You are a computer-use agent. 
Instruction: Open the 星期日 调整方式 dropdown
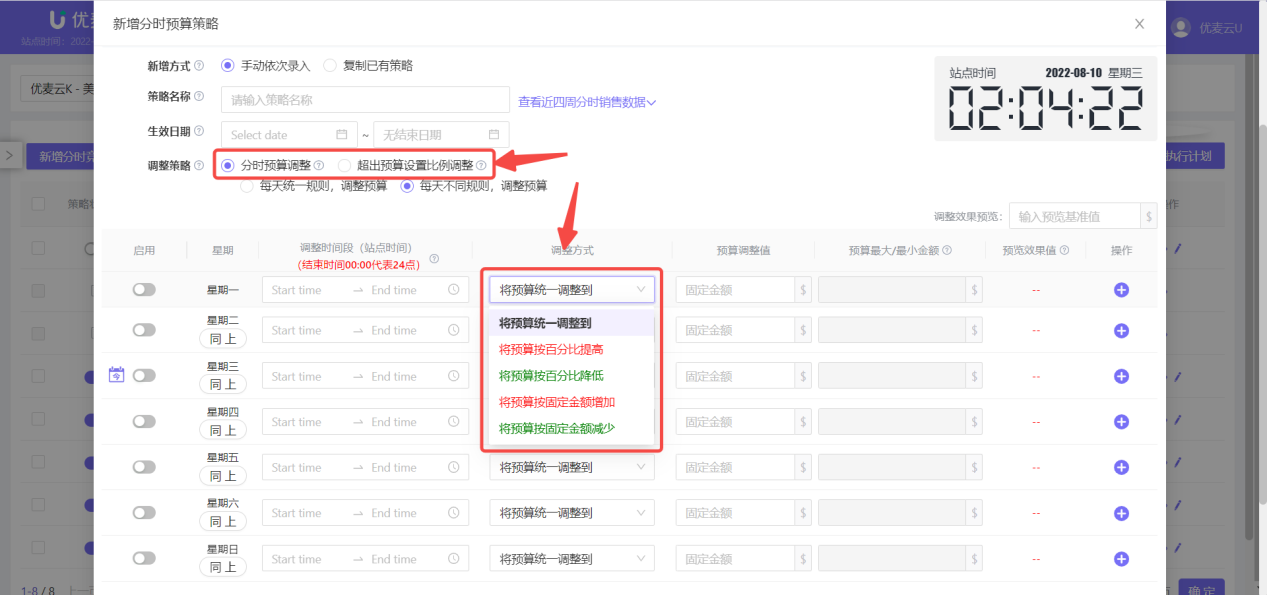[x=571, y=559]
